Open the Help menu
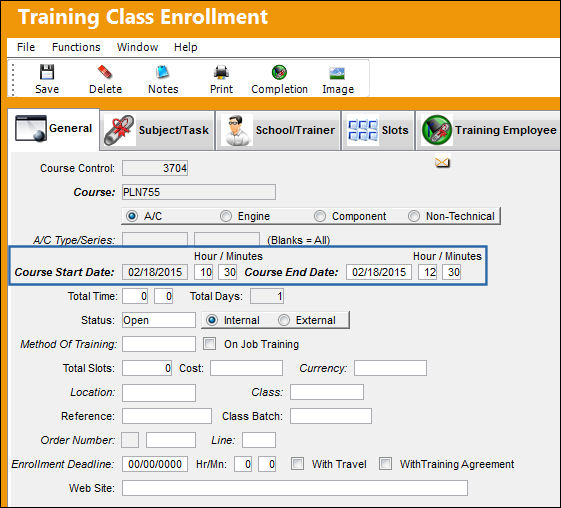561x508 pixels. click(186, 47)
